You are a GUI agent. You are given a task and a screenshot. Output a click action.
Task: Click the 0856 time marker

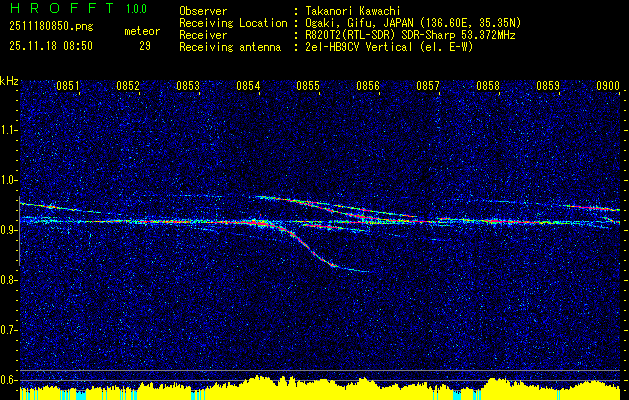pyautogui.click(x=368, y=86)
